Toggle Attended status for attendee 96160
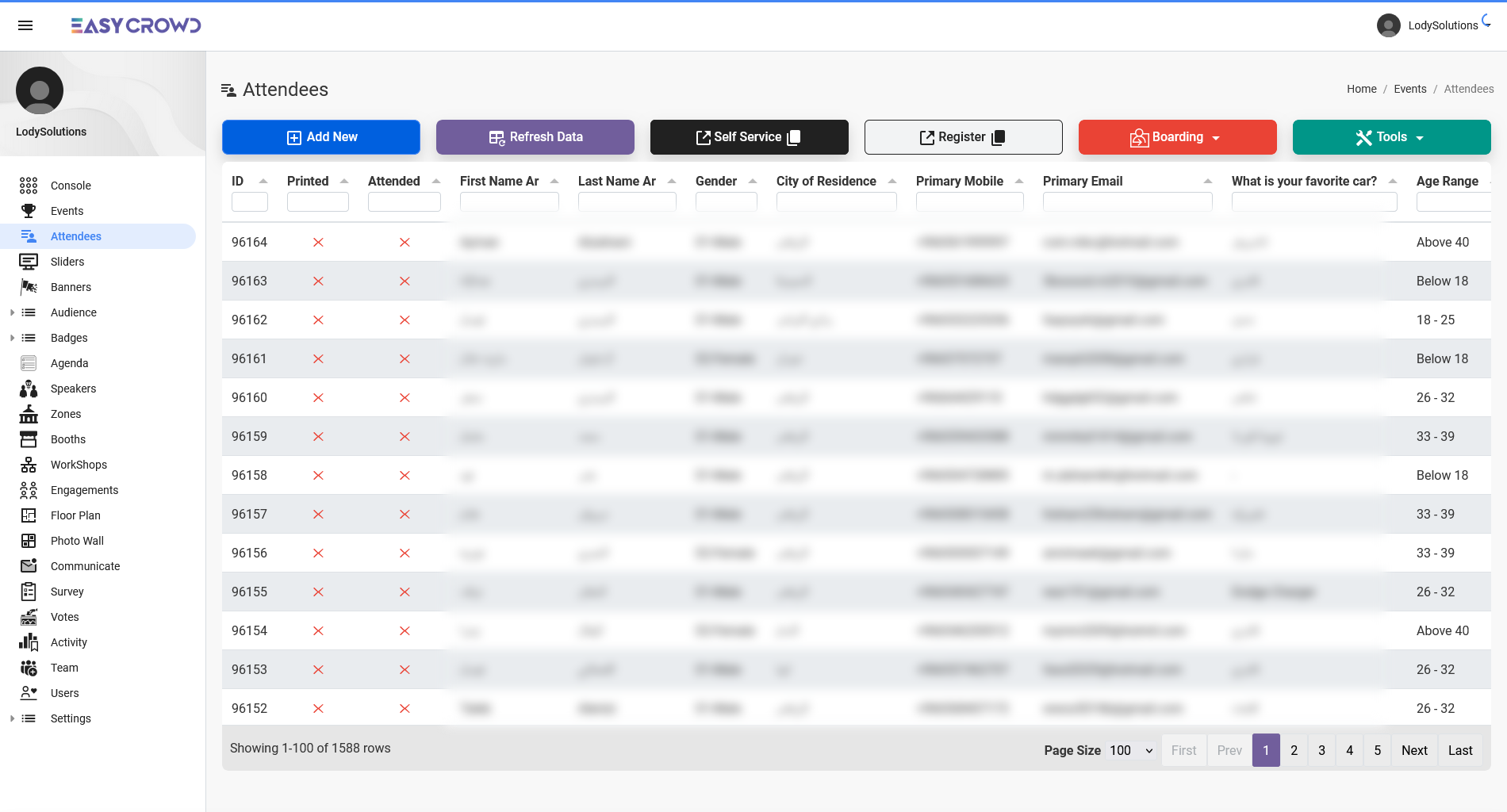 (405, 398)
